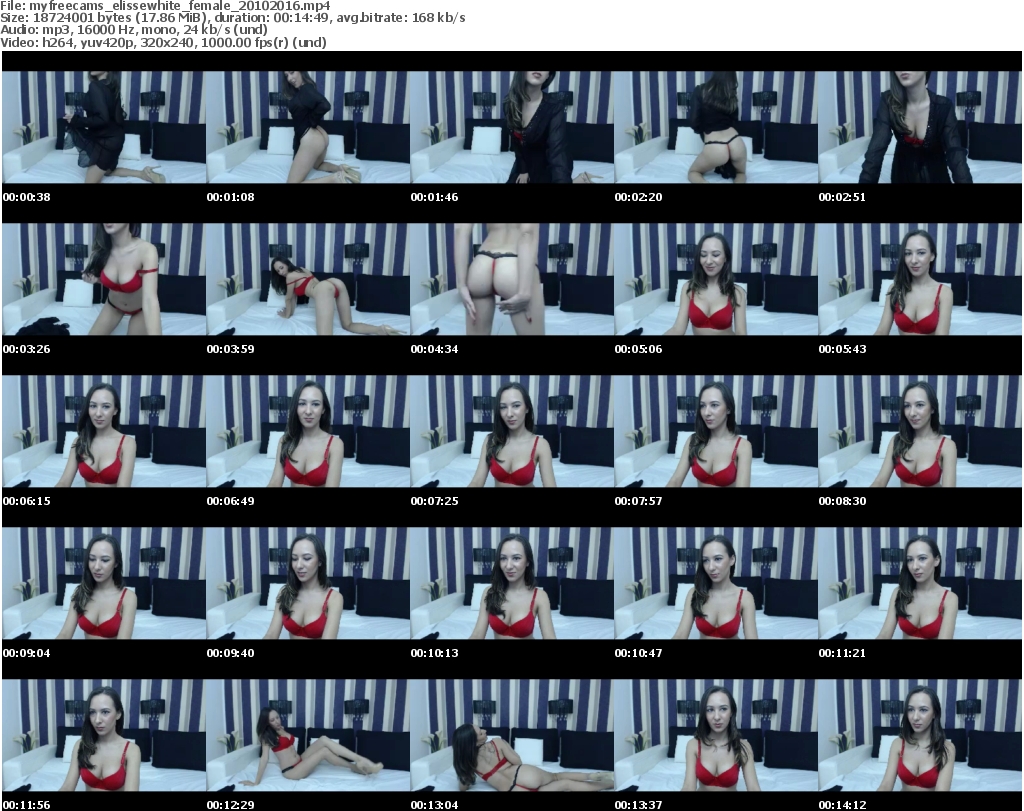The height and width of the screenshot is (811, 1024).
Task: Open the thumbnail frame at 00:03:59
Action: tap(308, 279)
